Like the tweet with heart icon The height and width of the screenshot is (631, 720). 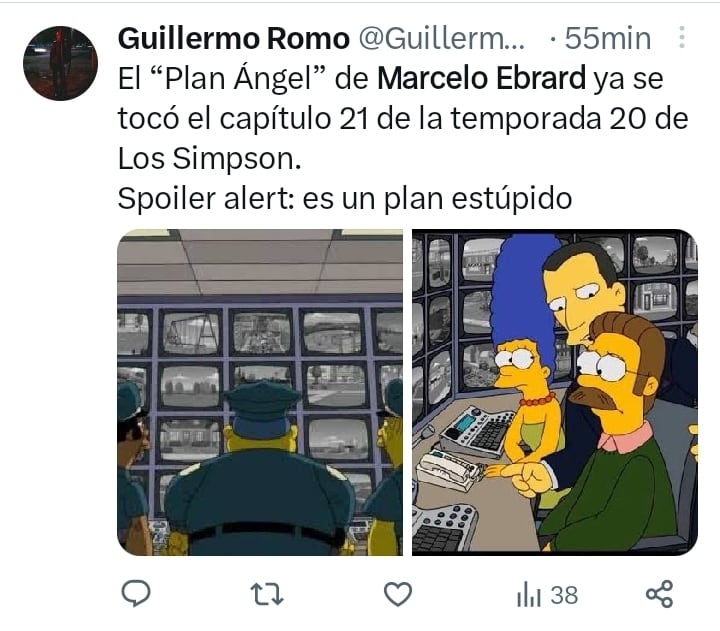click(398, 594)
